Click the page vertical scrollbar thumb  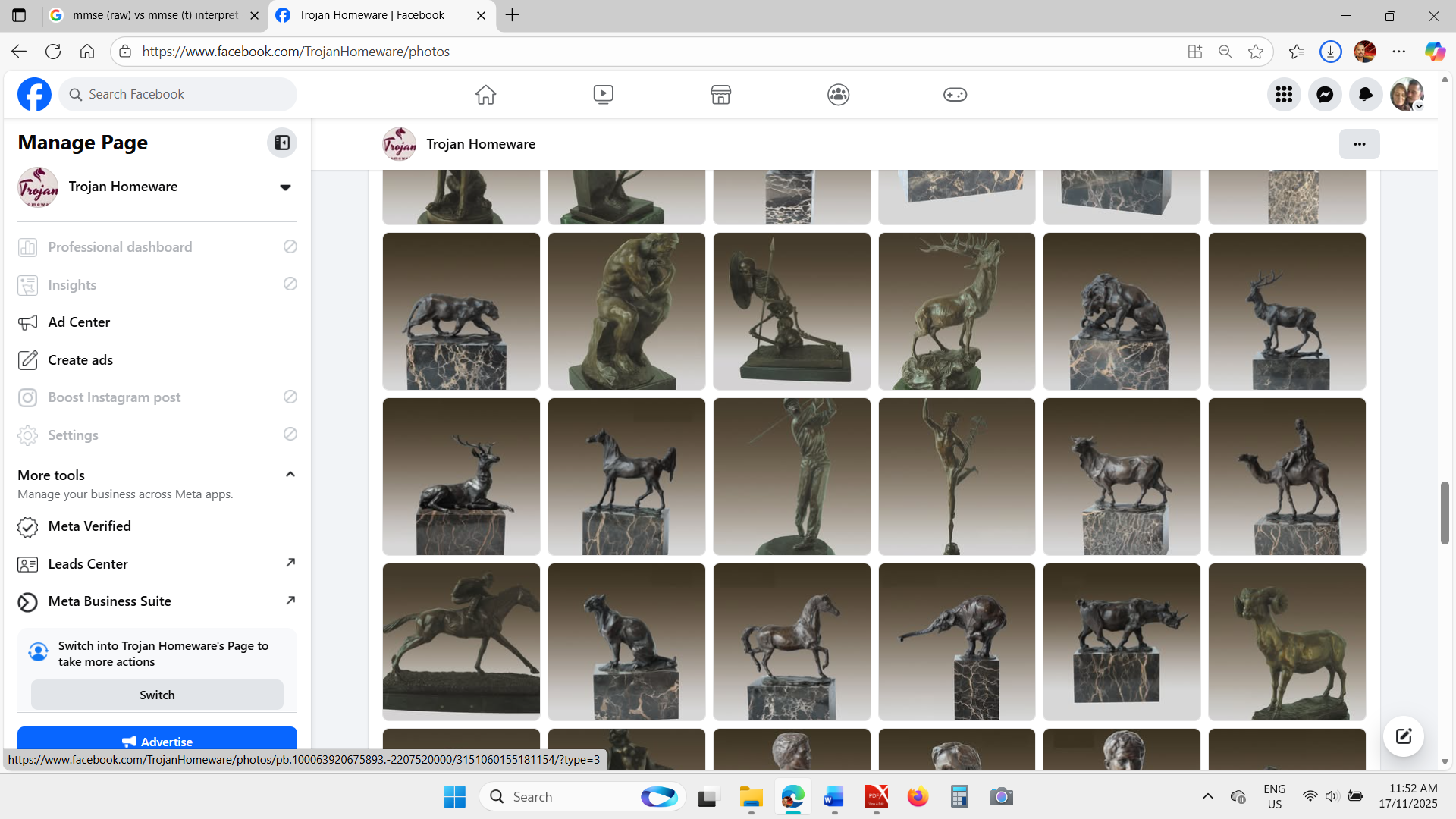pyautogui.click(x=1445, y=513)
